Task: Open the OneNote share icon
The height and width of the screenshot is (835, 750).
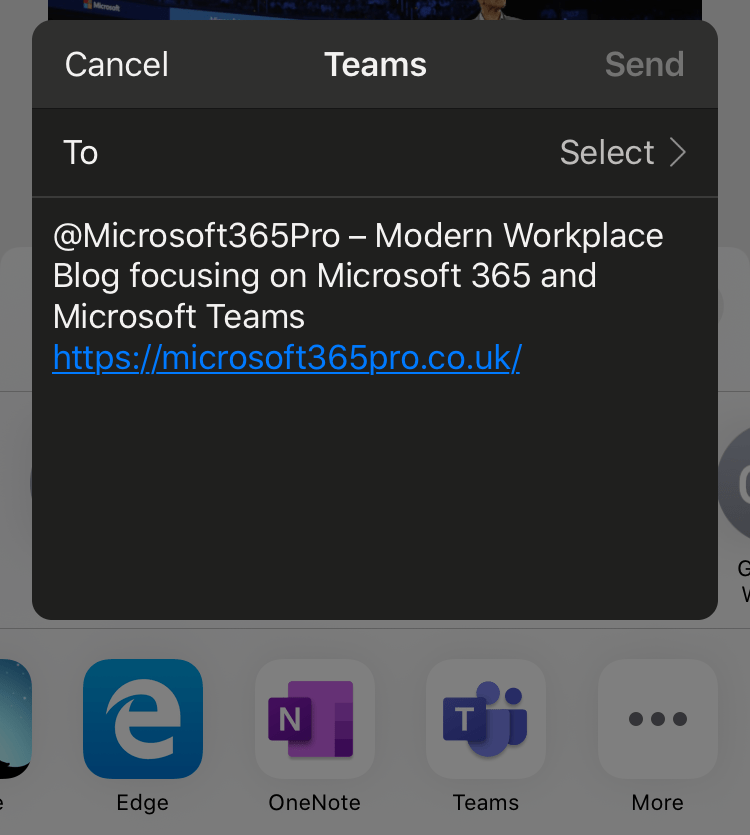Action: point(315,719)
